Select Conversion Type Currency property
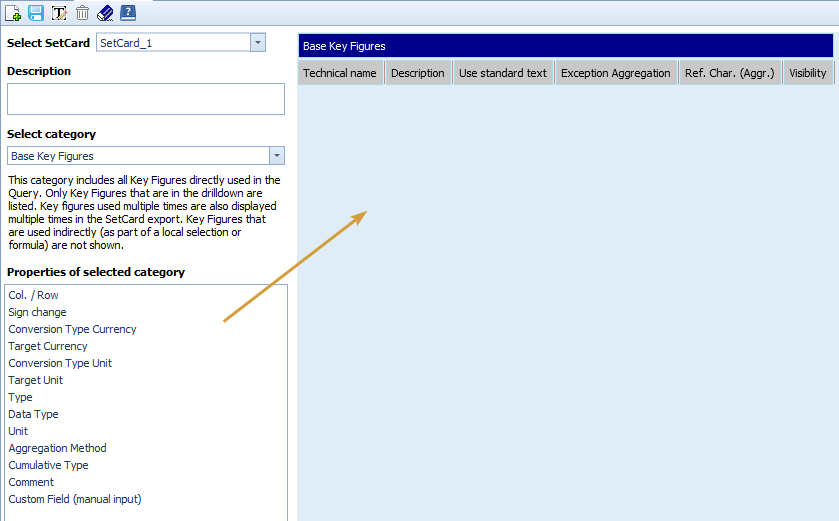 (x=72, y=329)
